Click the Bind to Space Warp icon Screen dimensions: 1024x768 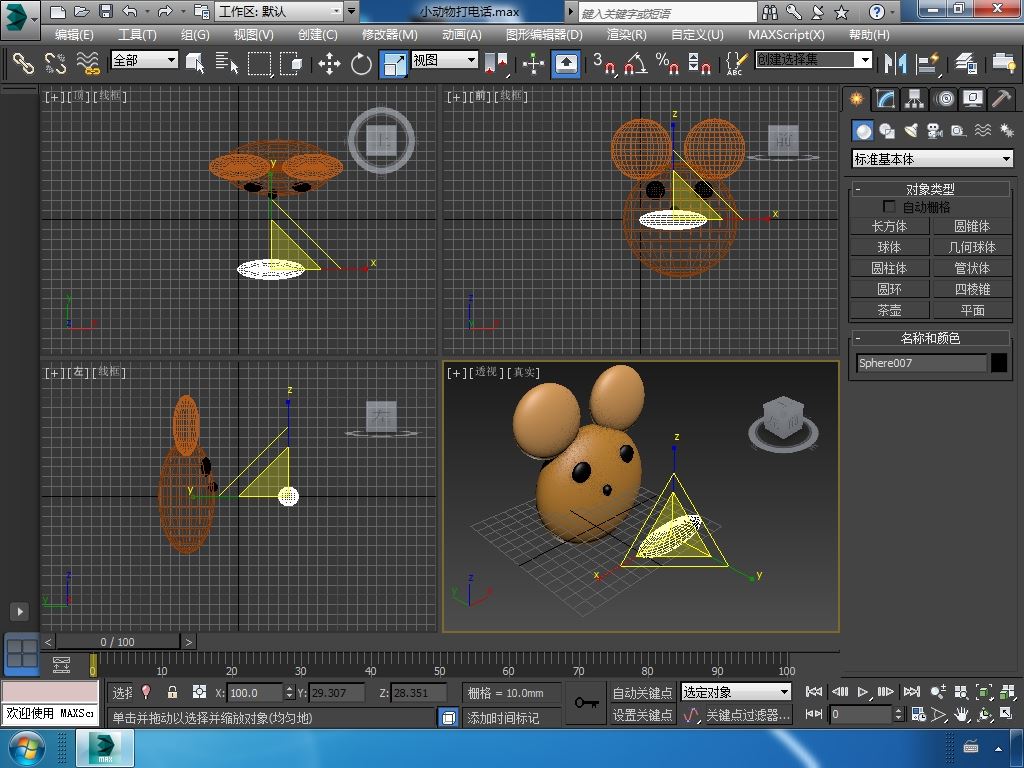pyautogui.click(x=88, y=63)
